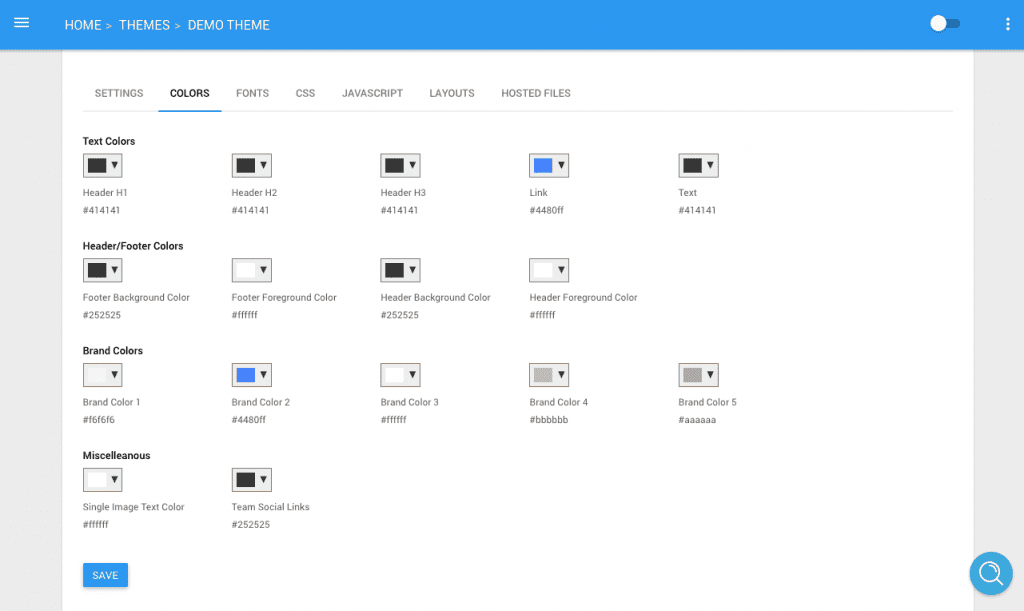The image size is (1024, 611).
Task: Navigate to Themes in the breadcrumb
Action: pyautogui.click(x=144, y=25)
